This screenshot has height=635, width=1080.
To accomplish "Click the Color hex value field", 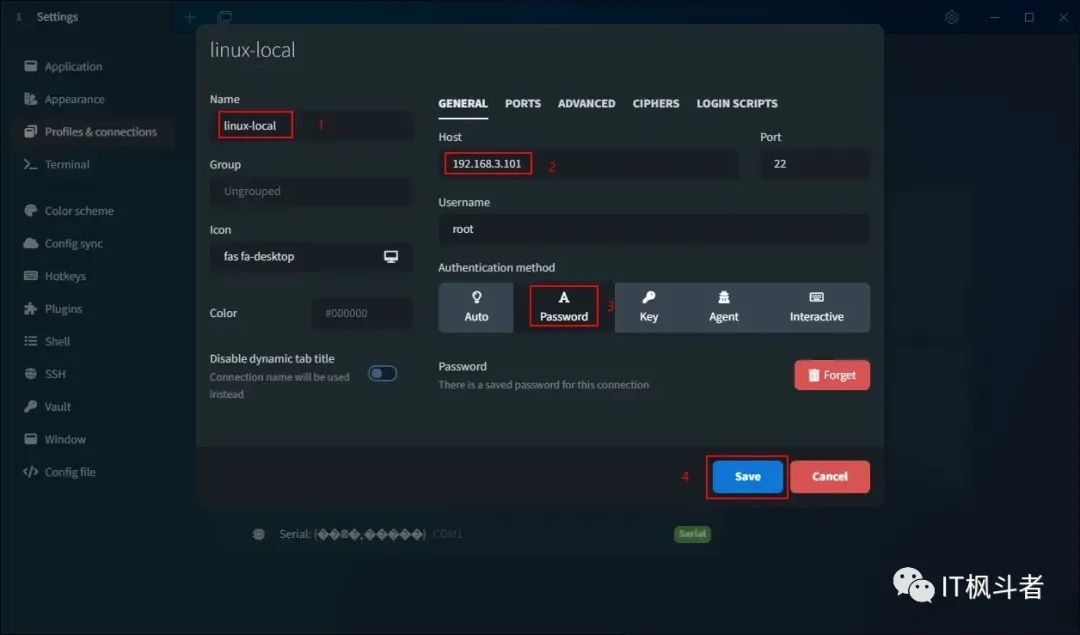I will click(362, 313).
